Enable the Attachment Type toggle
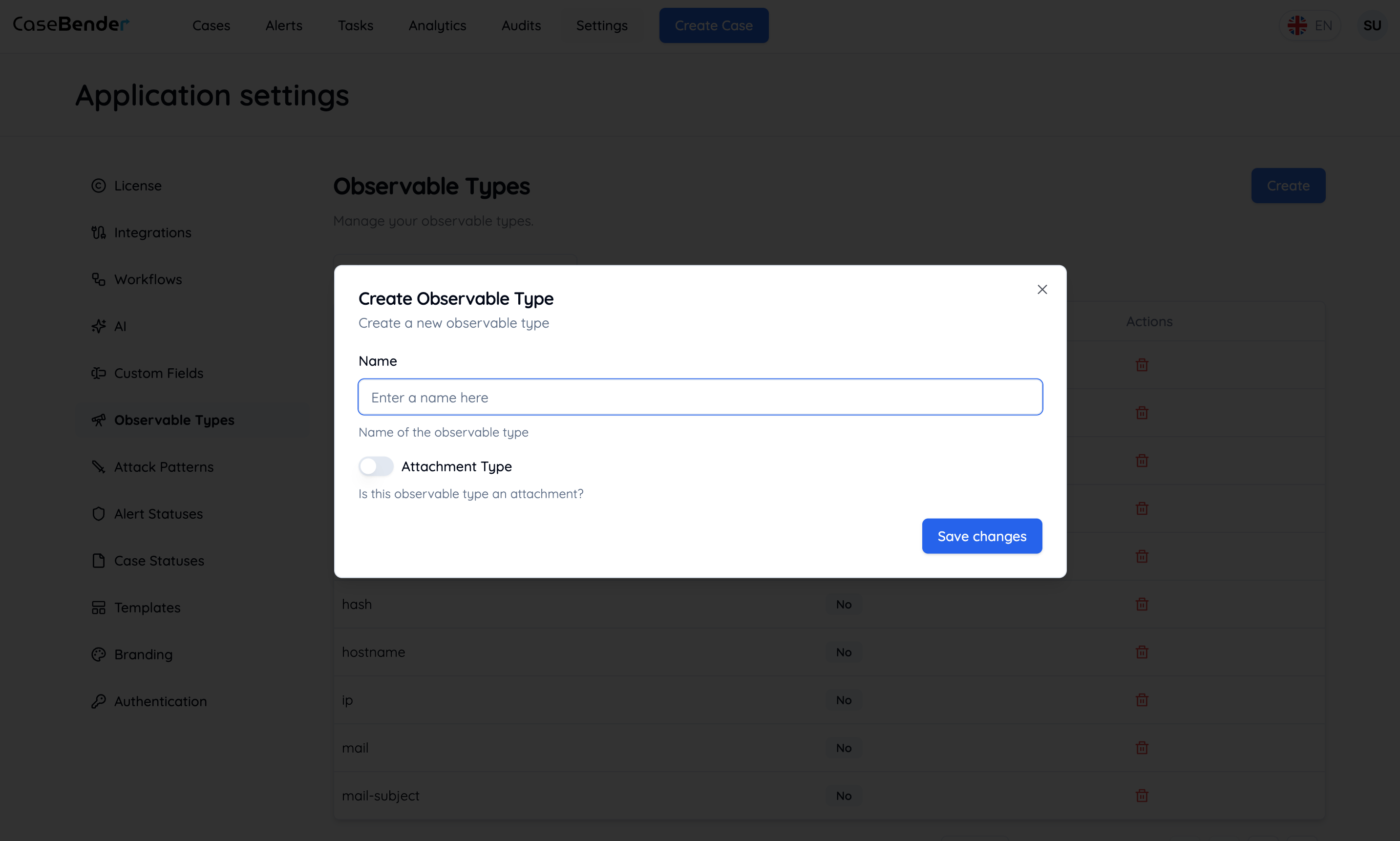 375,466
